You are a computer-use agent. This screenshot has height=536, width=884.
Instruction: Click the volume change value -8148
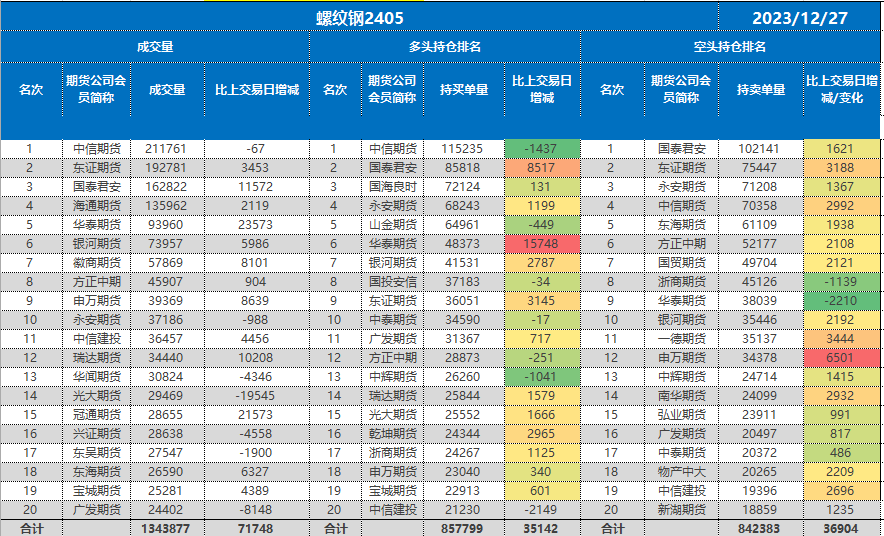click(x=257, y=510)
